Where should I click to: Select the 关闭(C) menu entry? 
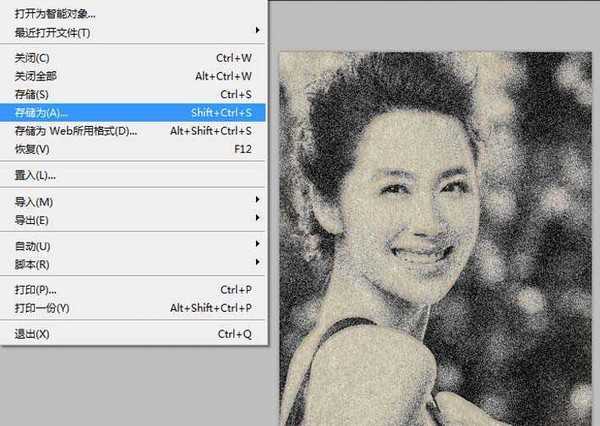(32, 58)
